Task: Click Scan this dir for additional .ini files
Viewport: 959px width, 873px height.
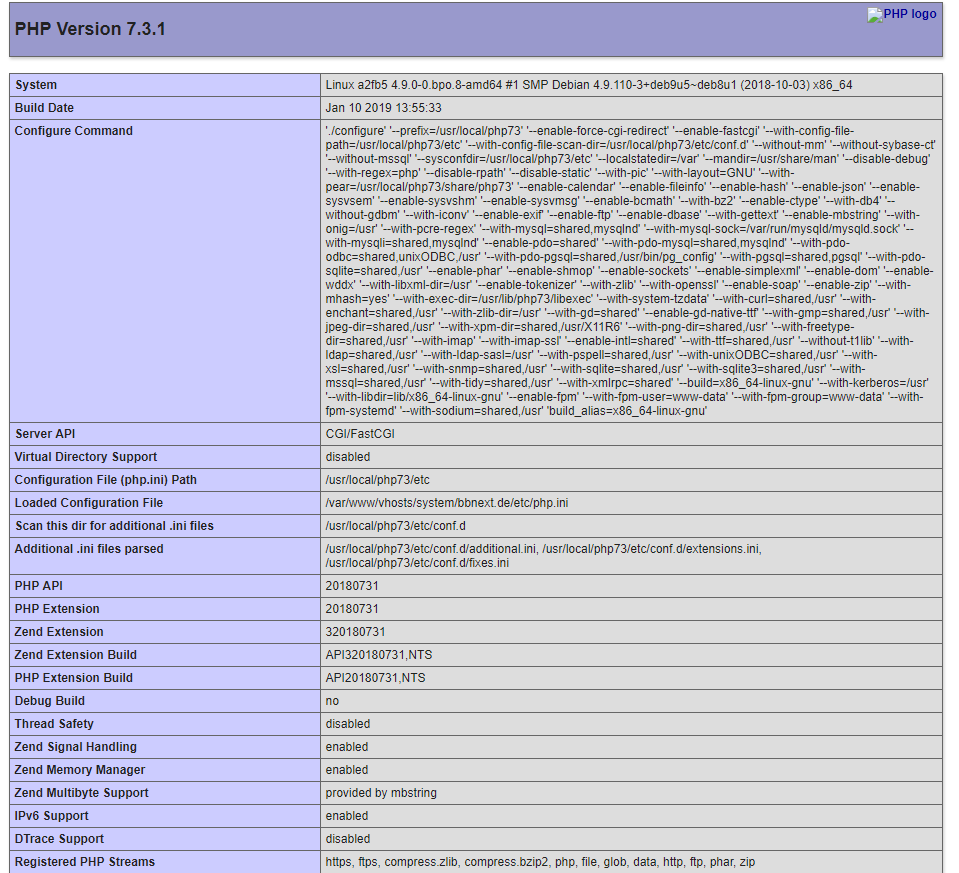Action: [114, 526]
